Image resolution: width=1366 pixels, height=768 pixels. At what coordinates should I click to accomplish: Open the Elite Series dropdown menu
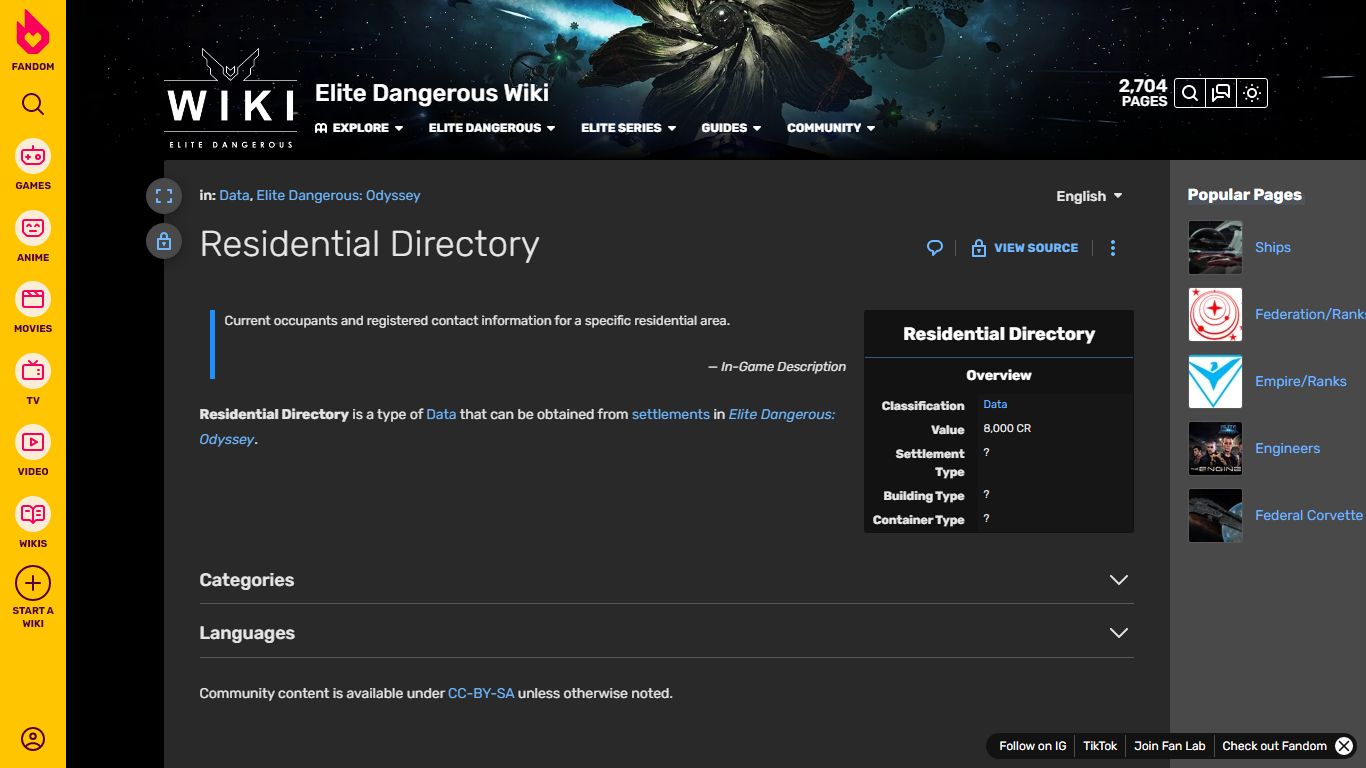629,128
